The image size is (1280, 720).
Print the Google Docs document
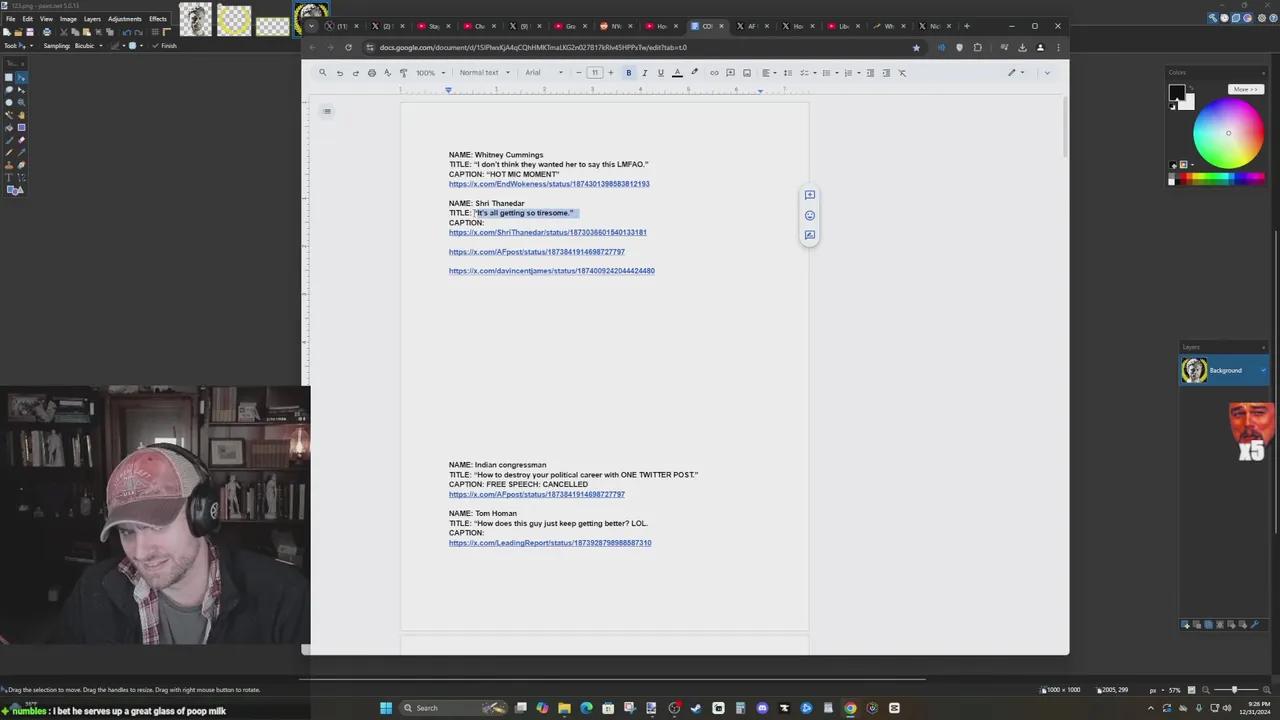click(x=372, y=72)
